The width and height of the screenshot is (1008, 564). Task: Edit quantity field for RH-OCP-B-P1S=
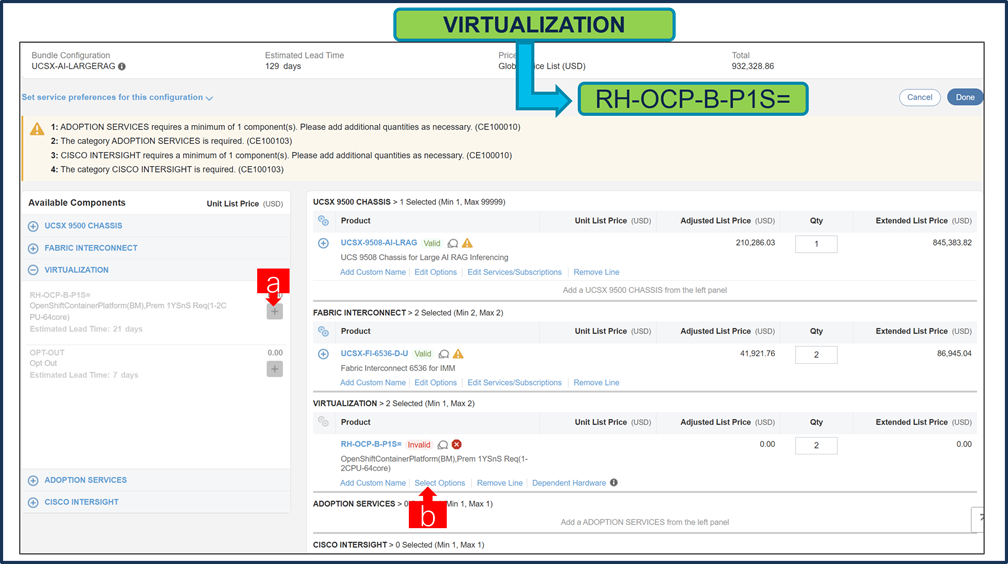coord(816,445)
